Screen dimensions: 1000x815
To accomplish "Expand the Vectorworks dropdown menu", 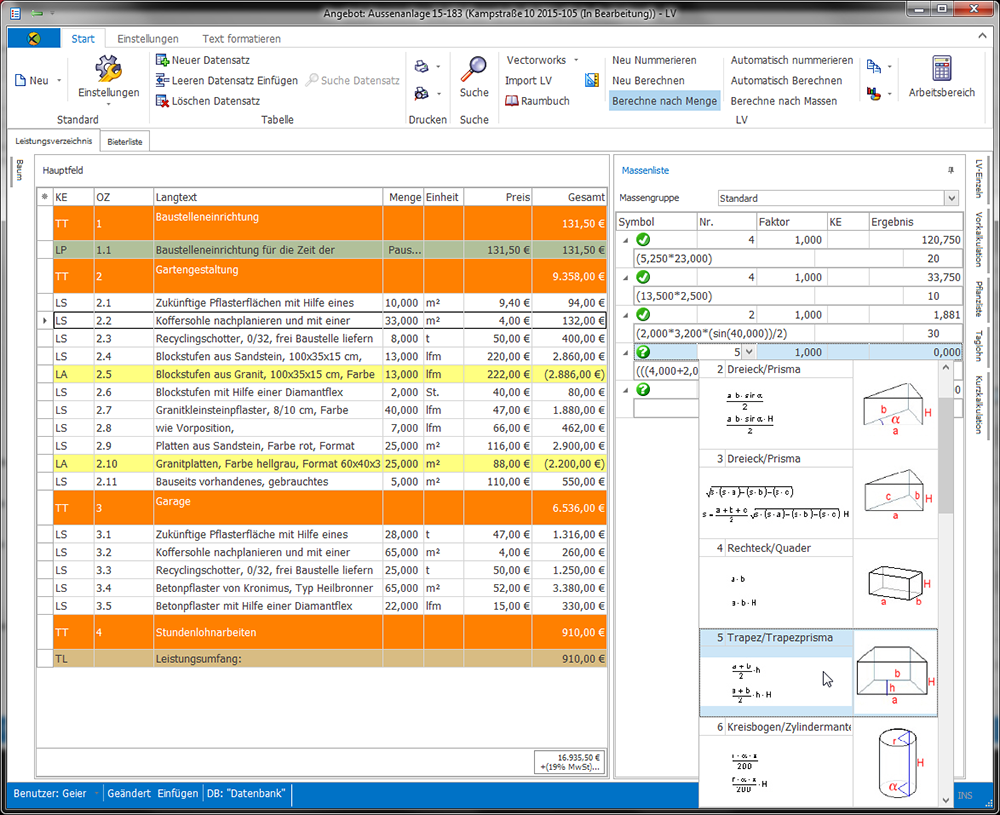I will [x=576, y=60].
